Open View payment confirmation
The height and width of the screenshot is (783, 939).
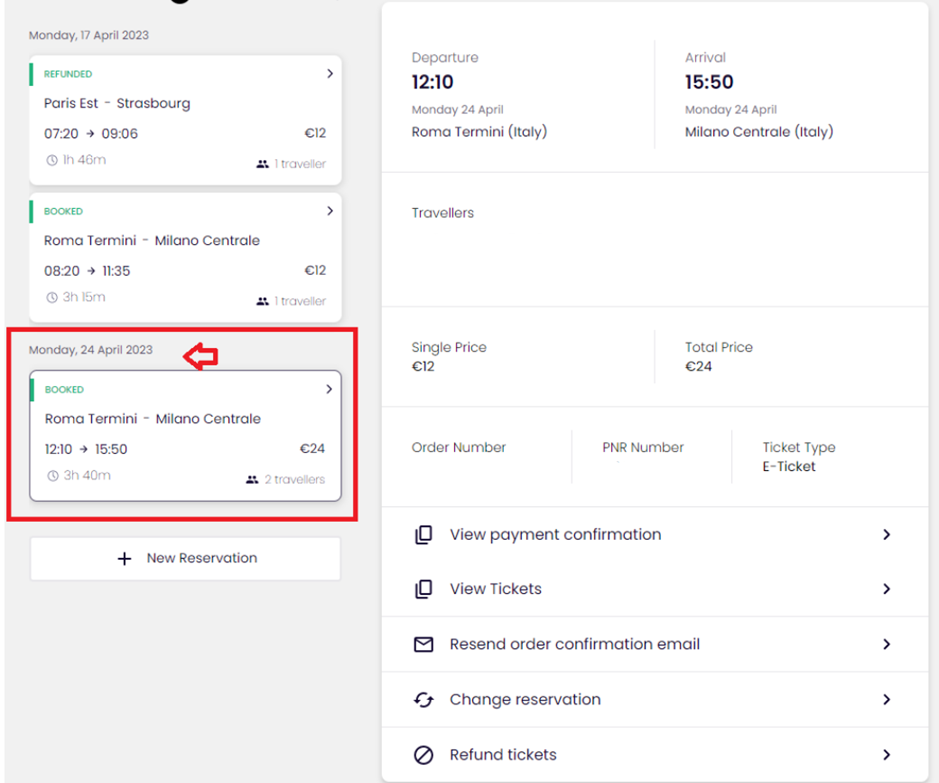pos(655,535)
